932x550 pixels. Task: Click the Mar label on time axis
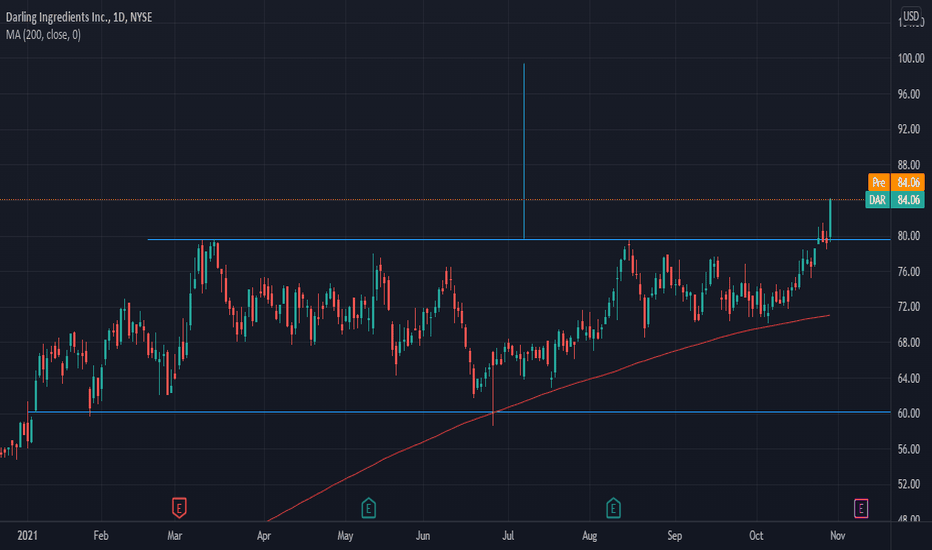(x=175, y=536)
